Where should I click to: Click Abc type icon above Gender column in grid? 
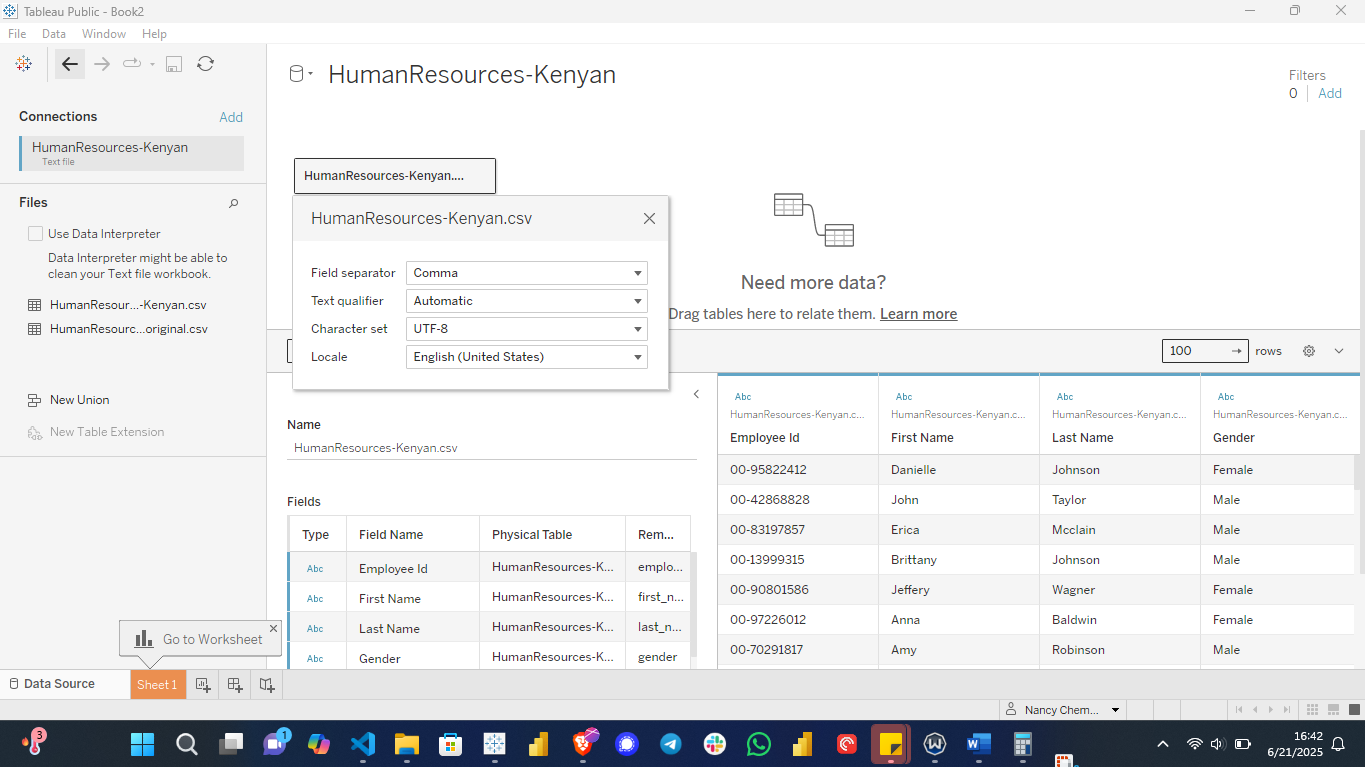click(x=1226, y=397)
